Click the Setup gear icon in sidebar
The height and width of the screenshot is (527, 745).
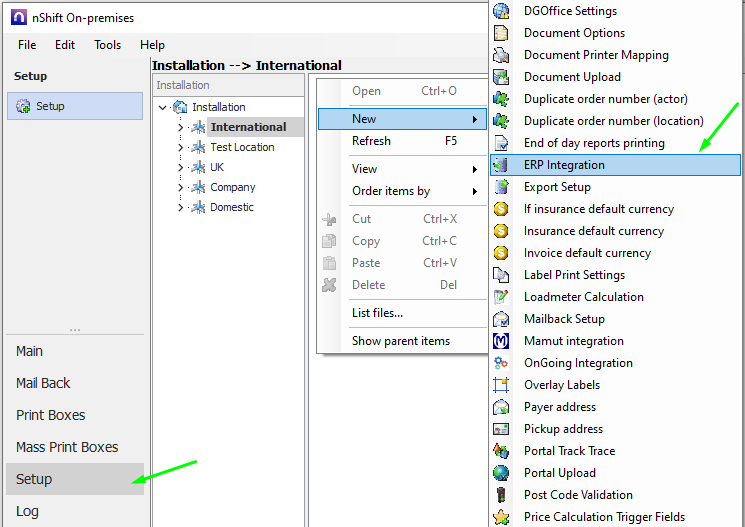pyautogui.click(x=23, y=106)
